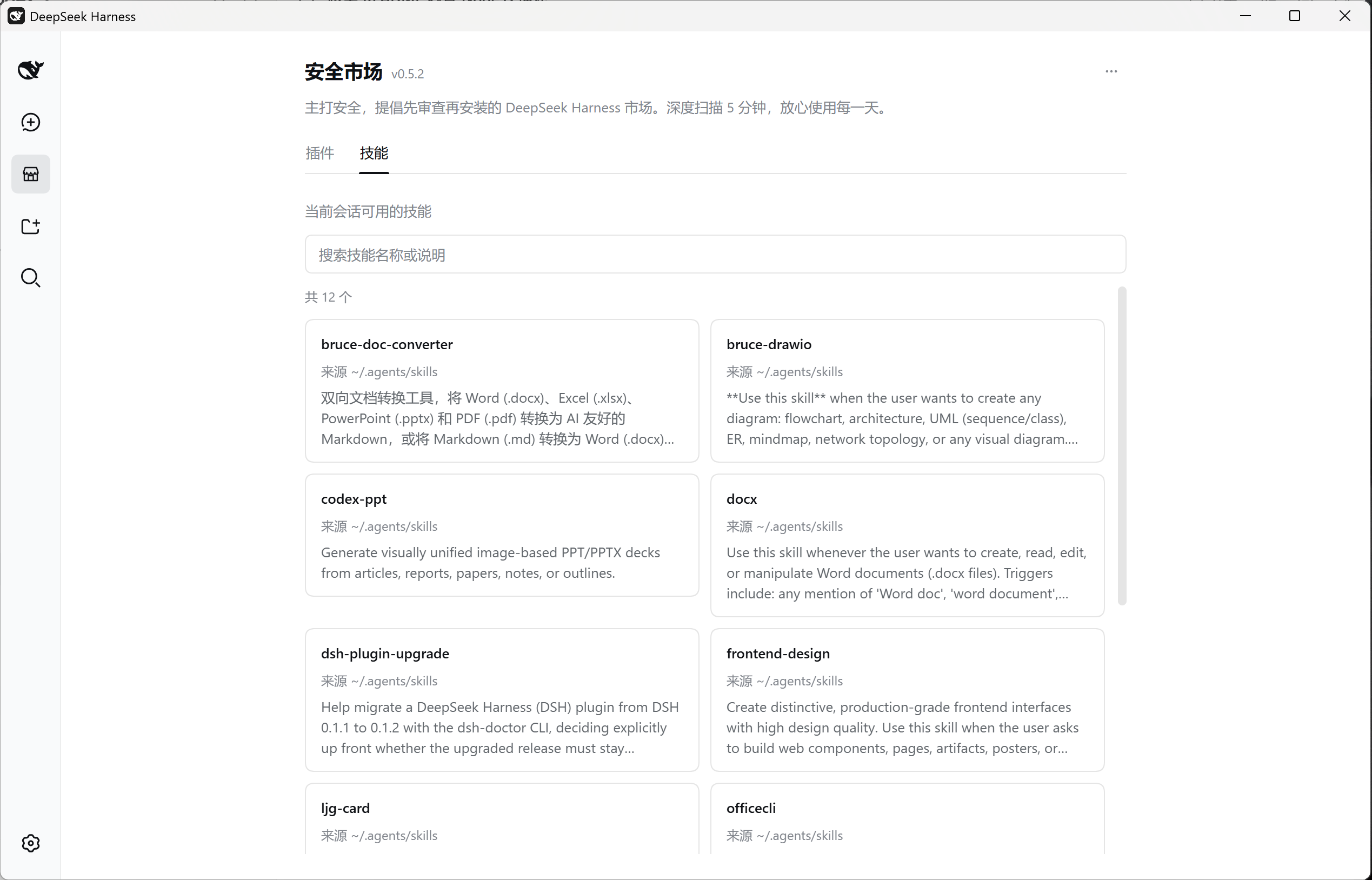Open the bruce-drawio skill card

[x=908, y=391]
